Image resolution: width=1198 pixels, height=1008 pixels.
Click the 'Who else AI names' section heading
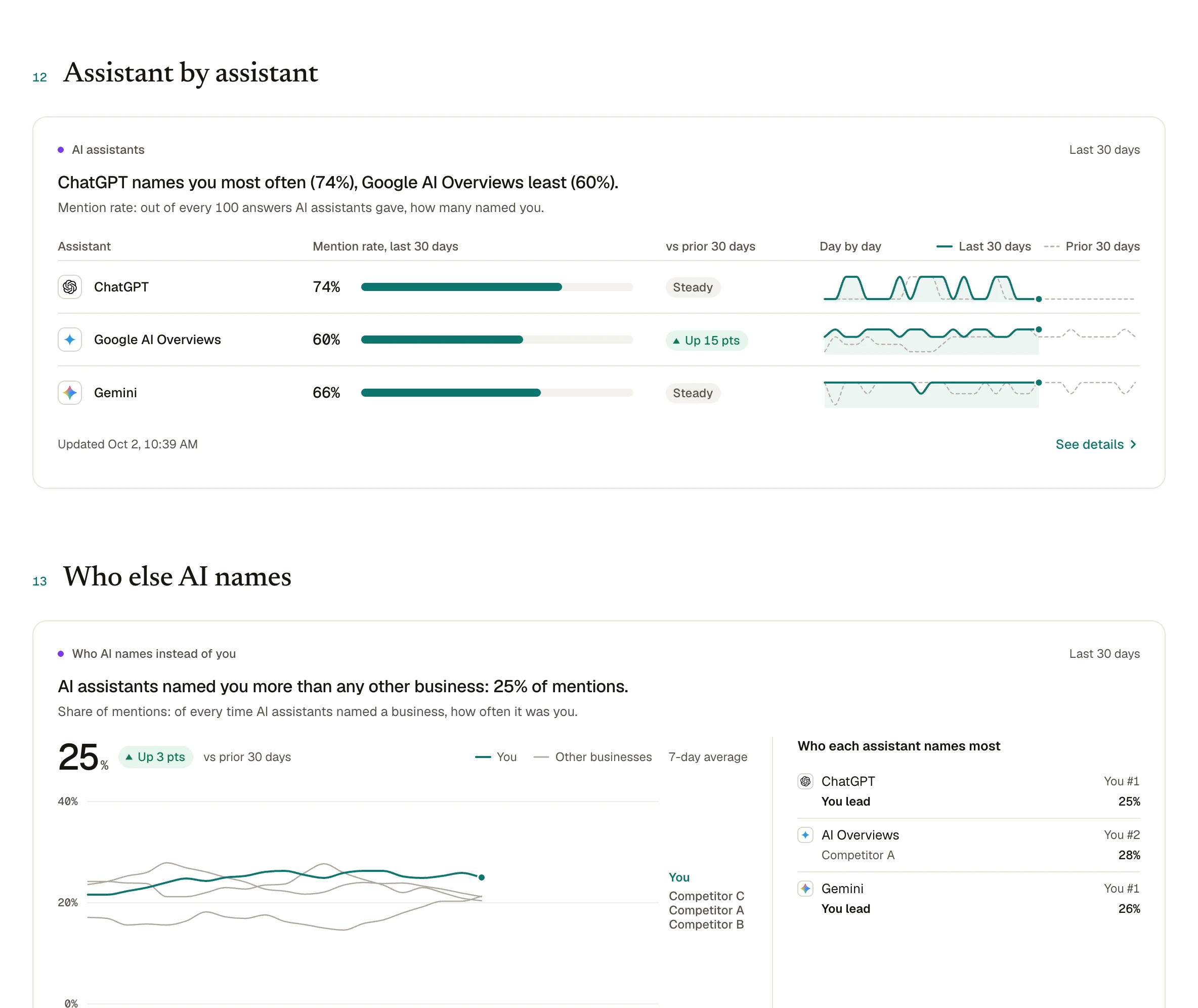click(x=178, y=576)
